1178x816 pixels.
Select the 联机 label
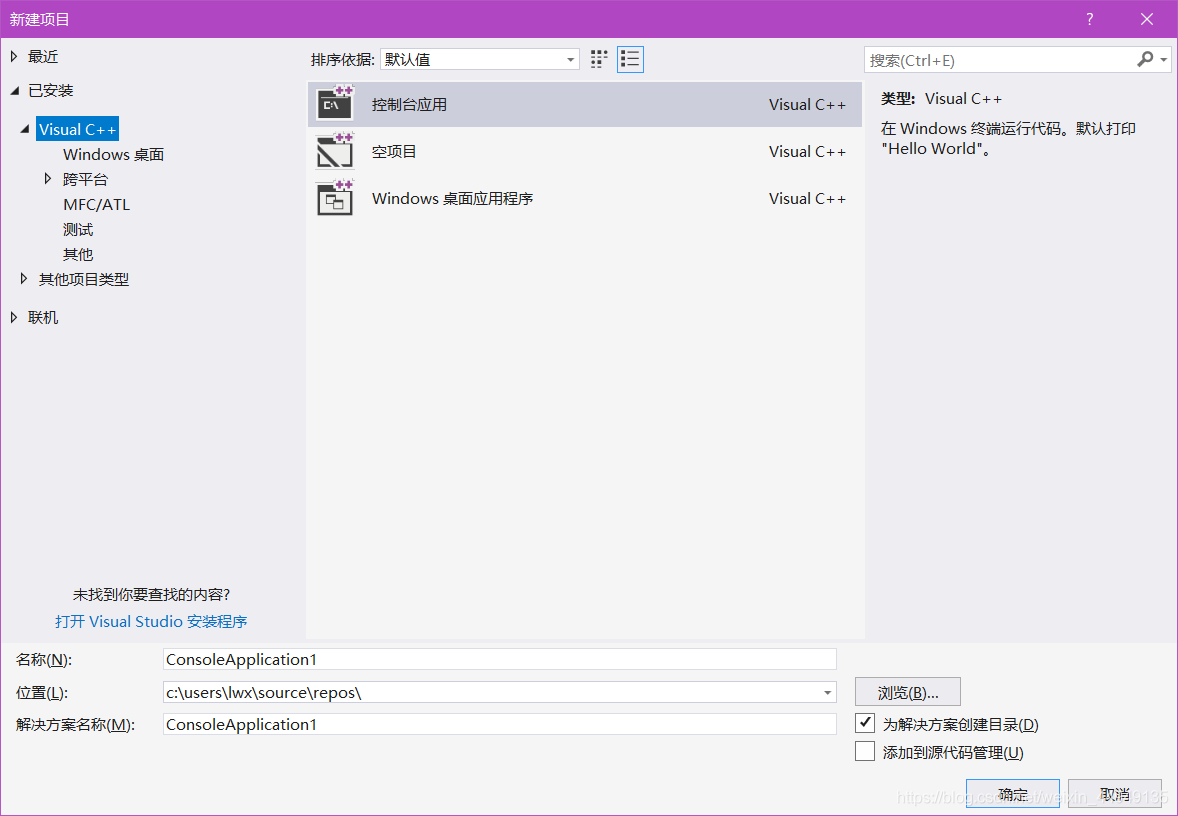tap(43, 317)
